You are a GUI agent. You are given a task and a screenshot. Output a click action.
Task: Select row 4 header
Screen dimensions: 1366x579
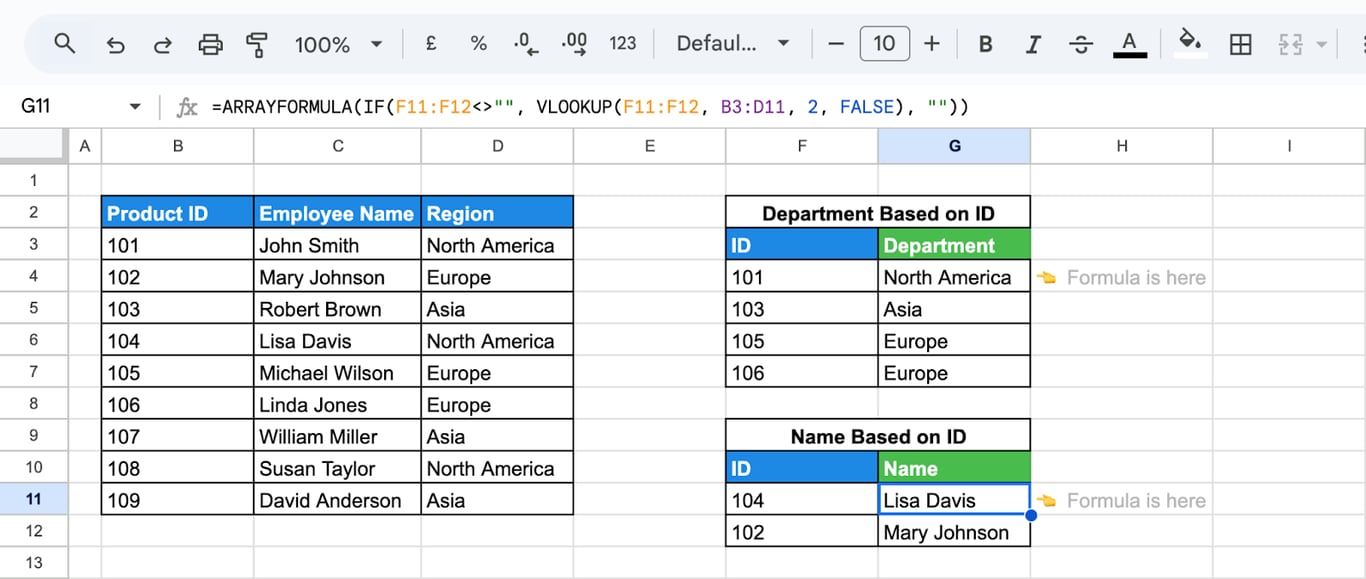point(34,277)
